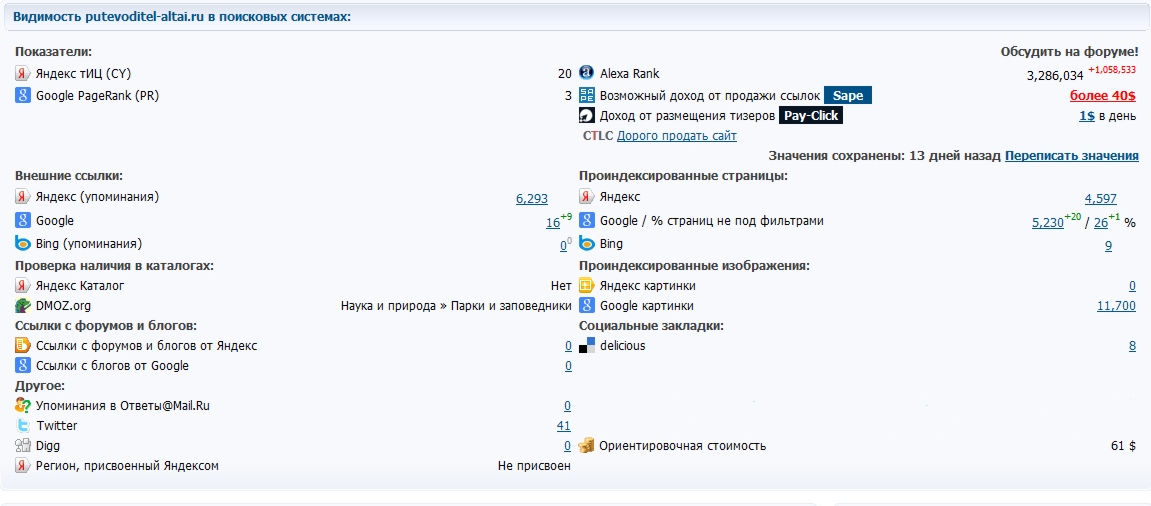Click the Ответы@Mail.Ru icon

pyautogui.click(x=23, y=406)
